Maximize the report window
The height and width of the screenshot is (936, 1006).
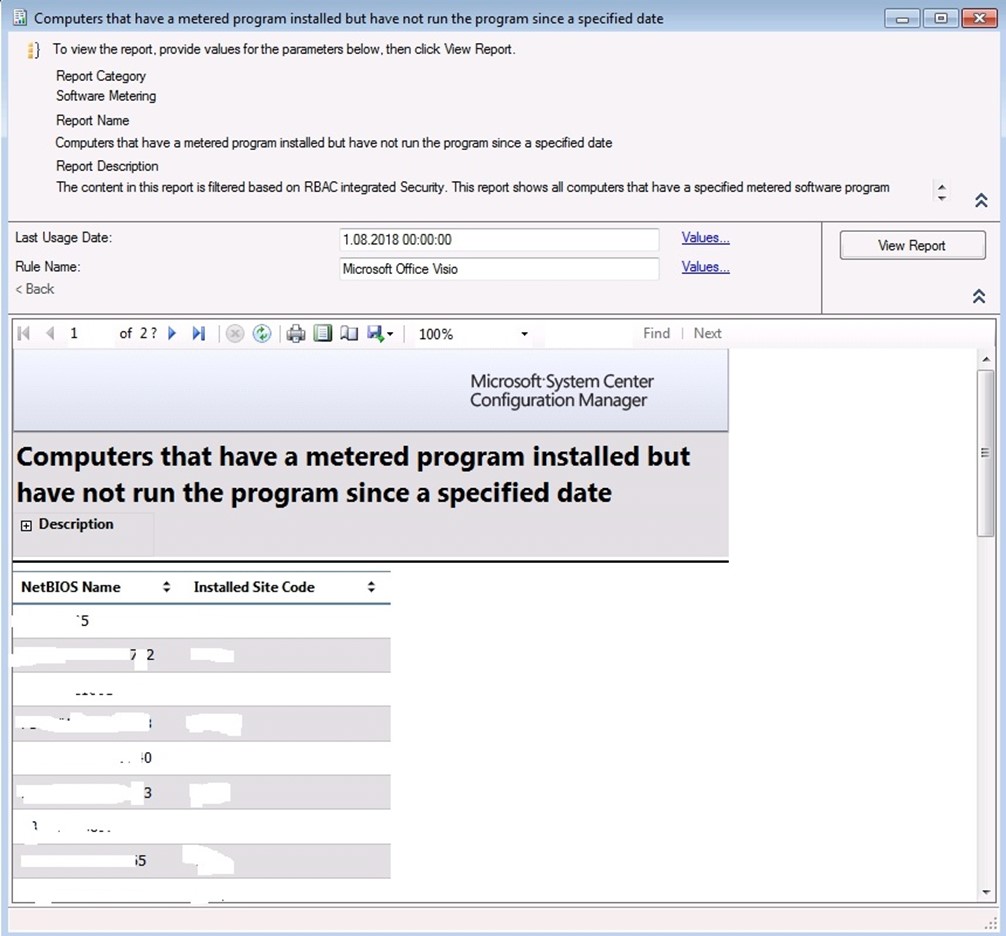point(941,19)
